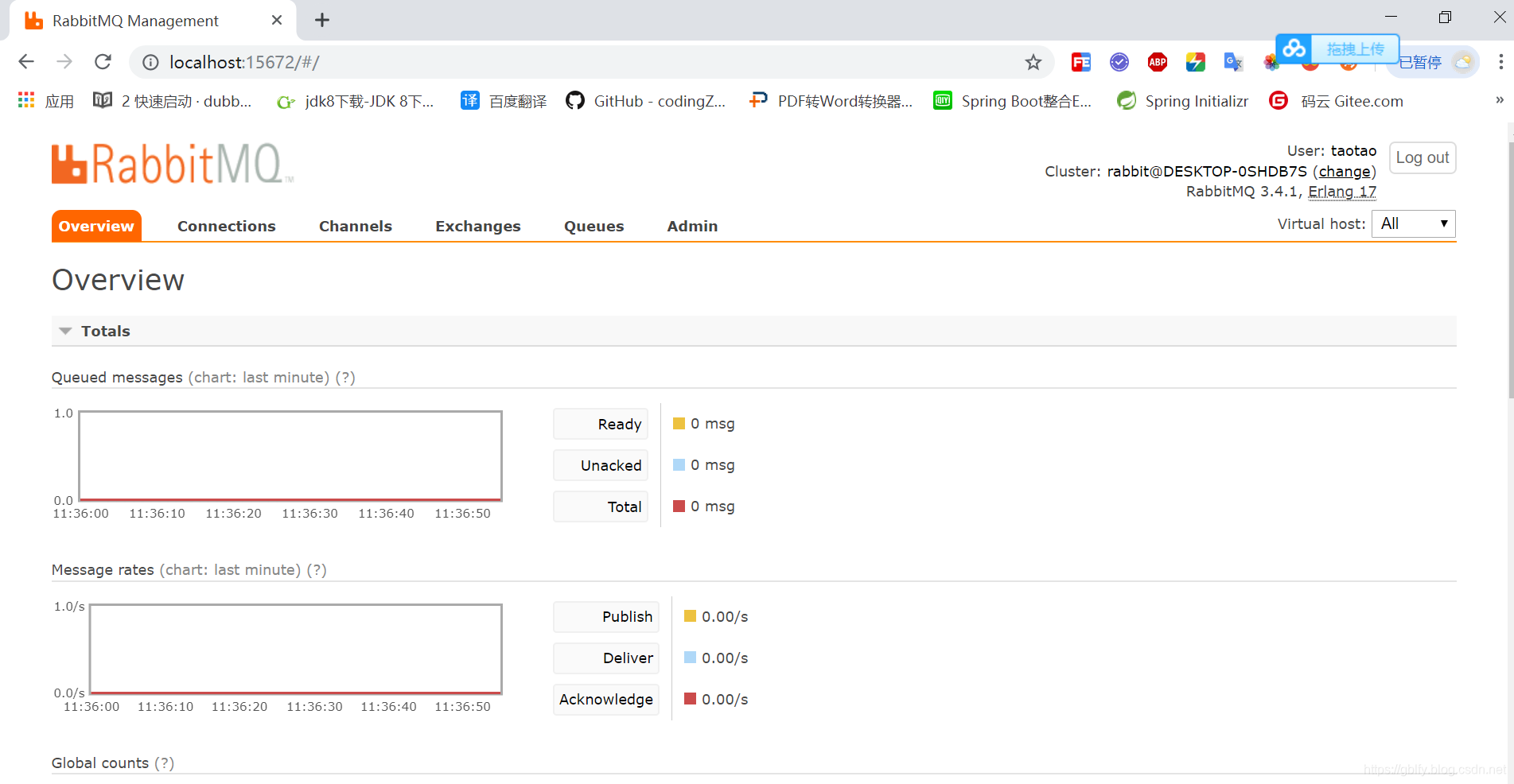Toggle the Deliver rate button

606,658
